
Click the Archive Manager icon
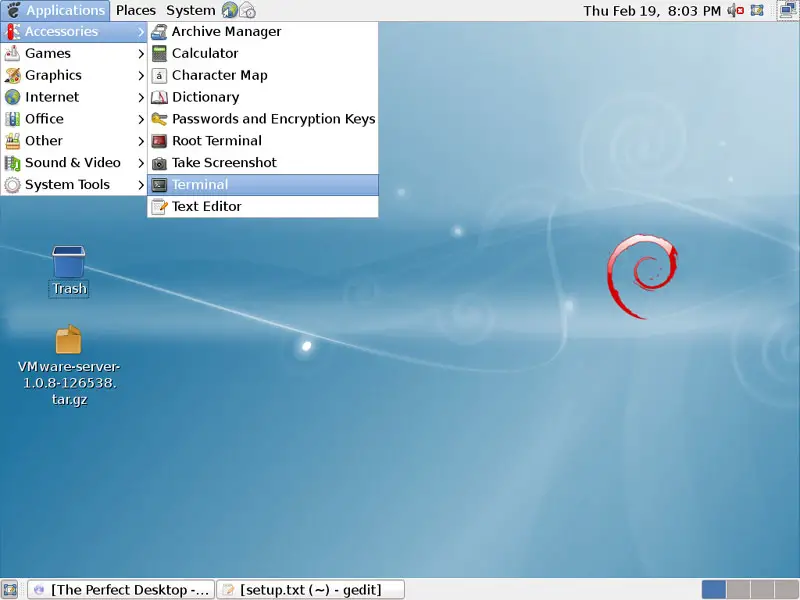pyautogui.click(x=159, y=32)
